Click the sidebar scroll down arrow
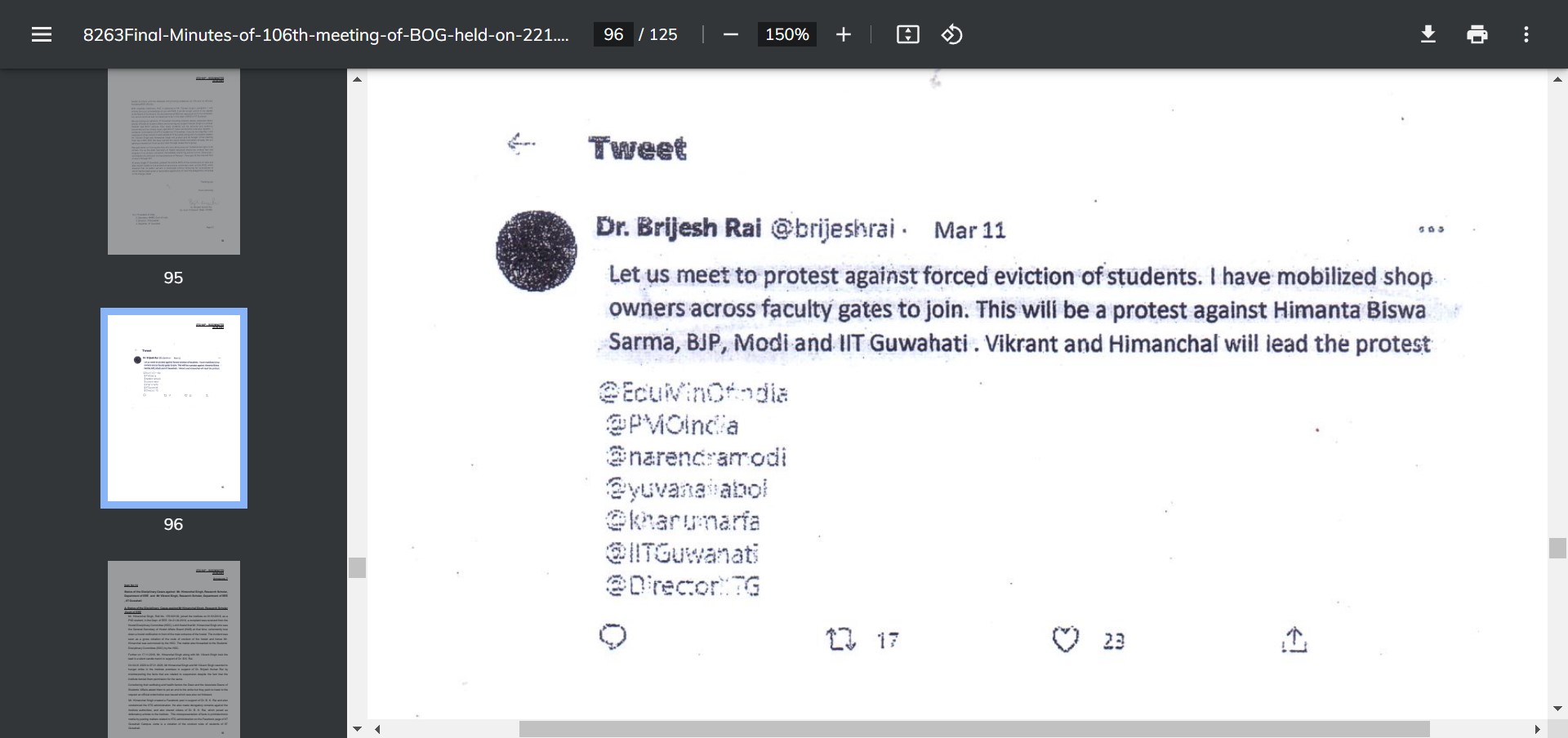The width and height of the screenshot is (1568, 738). (x=357, y=728)
